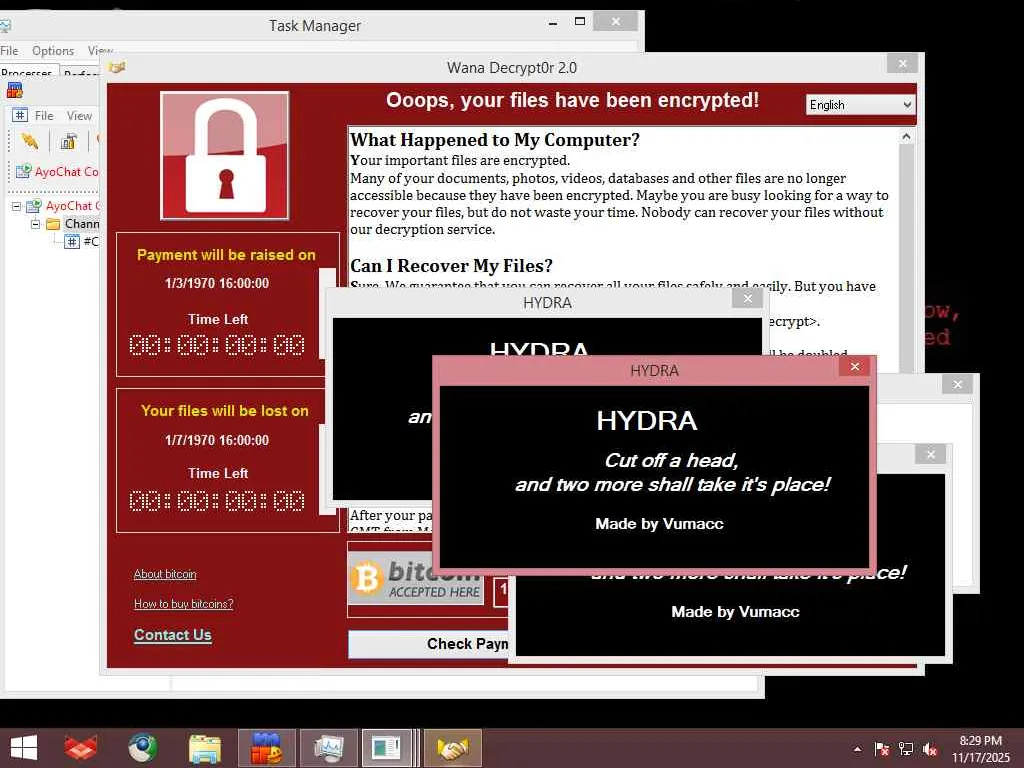Open mIRC Options hammer toolbar icon
This screenshot has height=768, width=1024.
pos(69,141)
